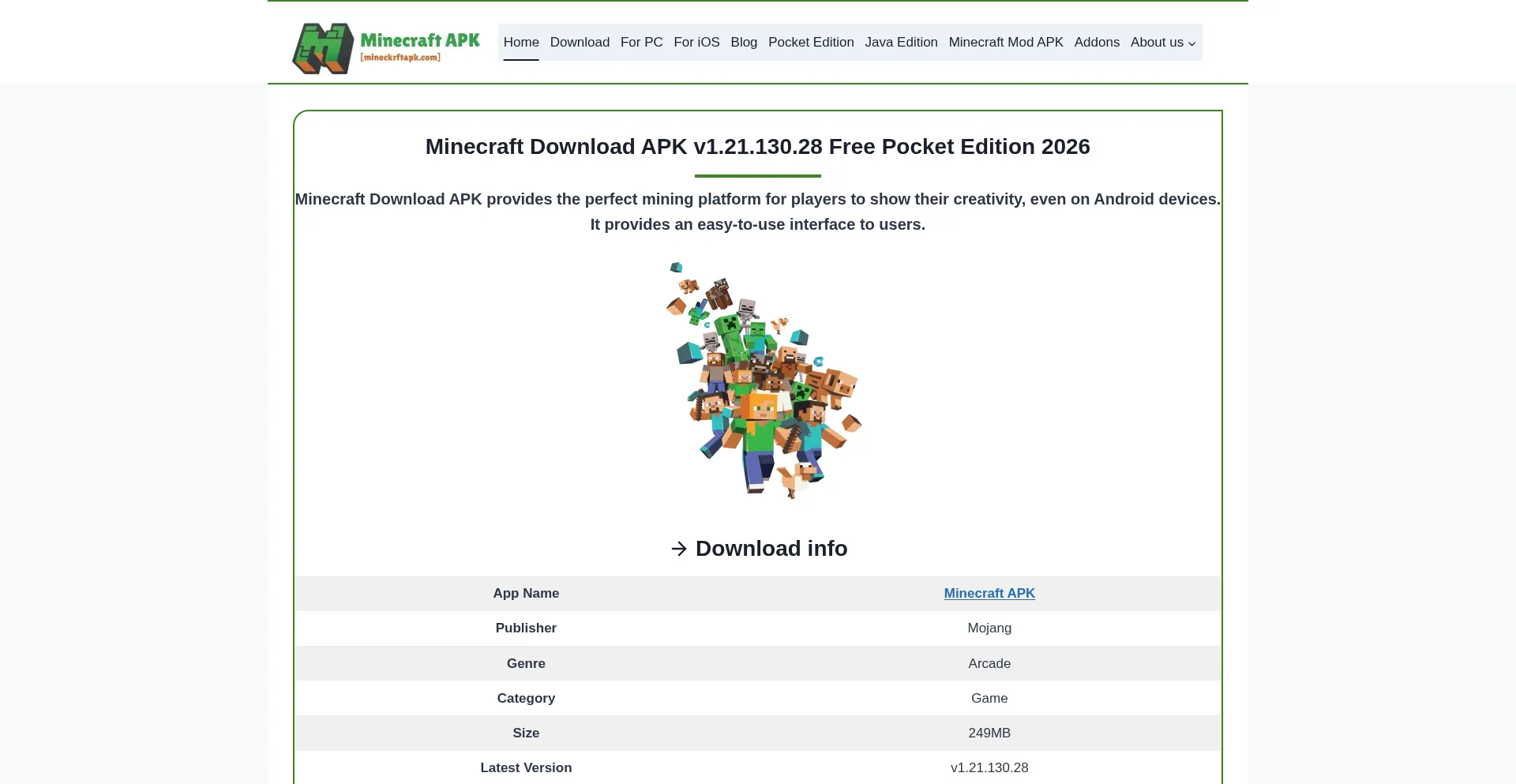Select the Download info heading
1516x784 pixels.
point(771,548)
